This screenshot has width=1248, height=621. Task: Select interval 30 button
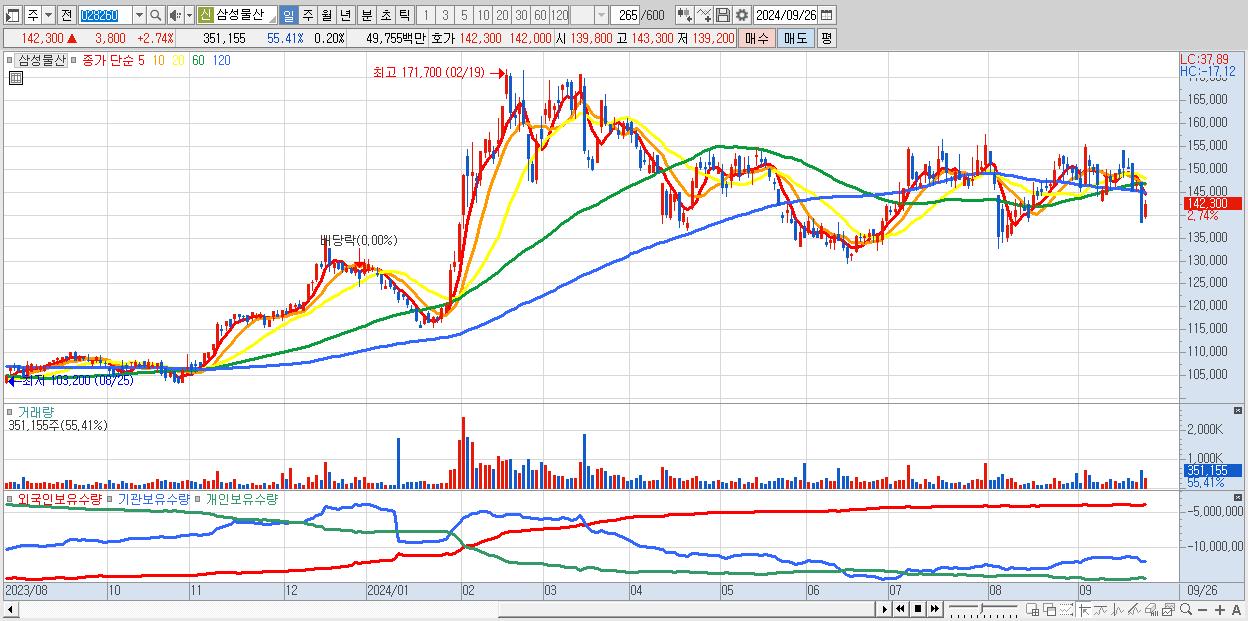coord(521,15)
